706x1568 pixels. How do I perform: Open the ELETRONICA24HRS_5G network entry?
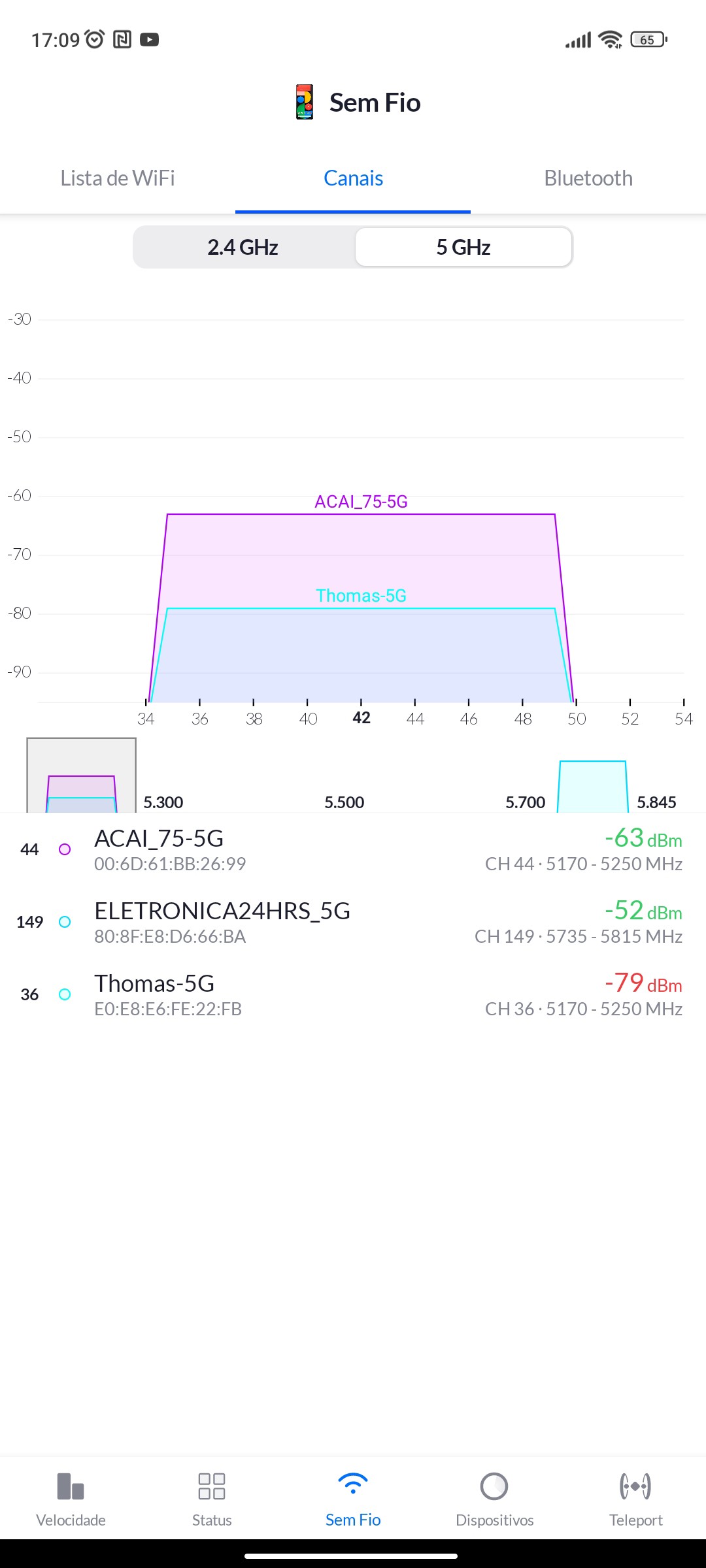click(x=353, y=923)
